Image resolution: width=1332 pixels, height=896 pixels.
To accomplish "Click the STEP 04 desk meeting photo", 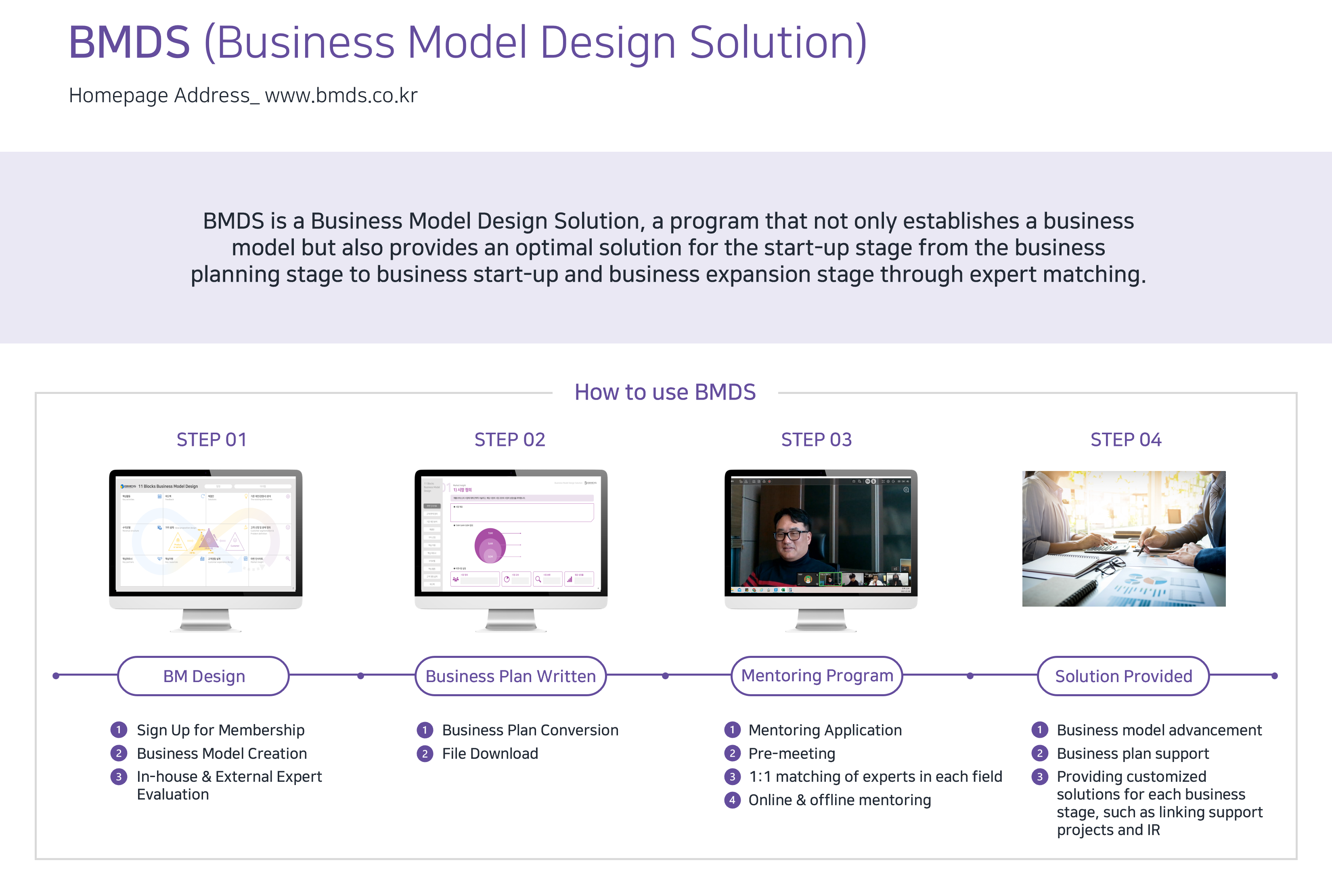I will [1124, 538].
